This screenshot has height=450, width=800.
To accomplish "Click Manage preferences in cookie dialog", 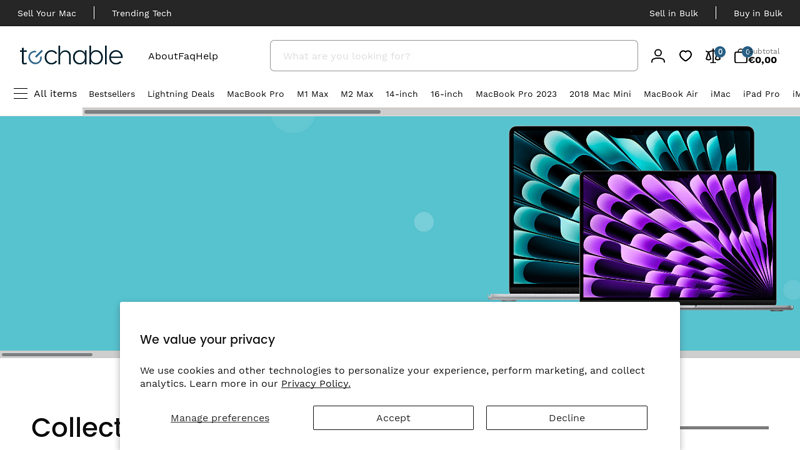I will [x=220, y=418].
